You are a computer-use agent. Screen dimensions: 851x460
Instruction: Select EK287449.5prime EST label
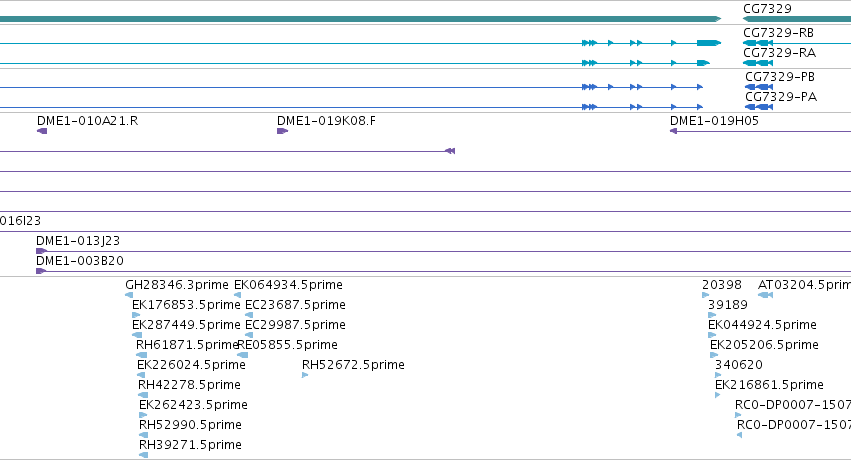(x=186, y=324)
